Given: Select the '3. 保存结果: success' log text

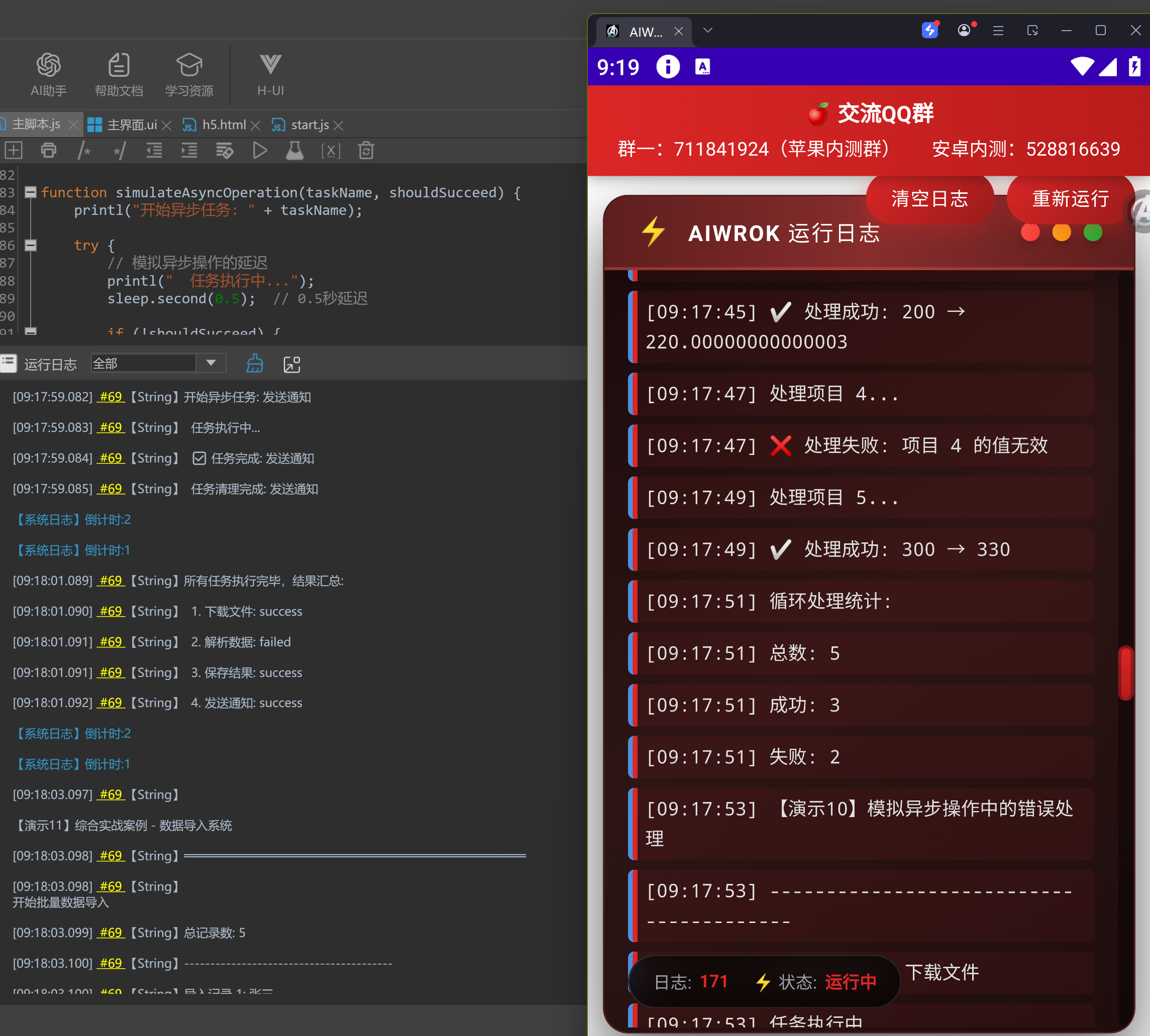Looking at the screenshot, I should [x=247, y=672].
